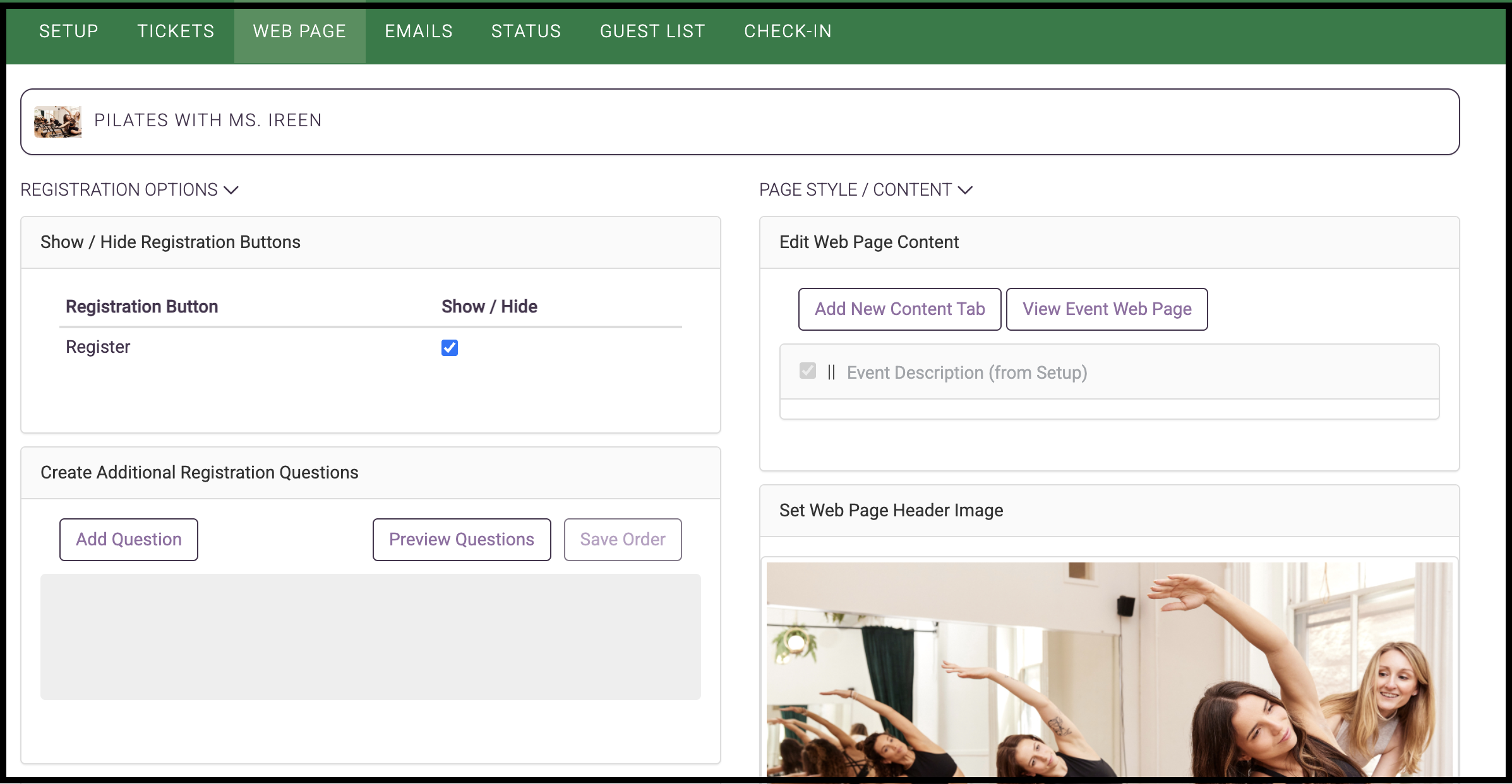Click Set Web Page Header Image heading
1512x784 pixels.
[x=891, y=511]
